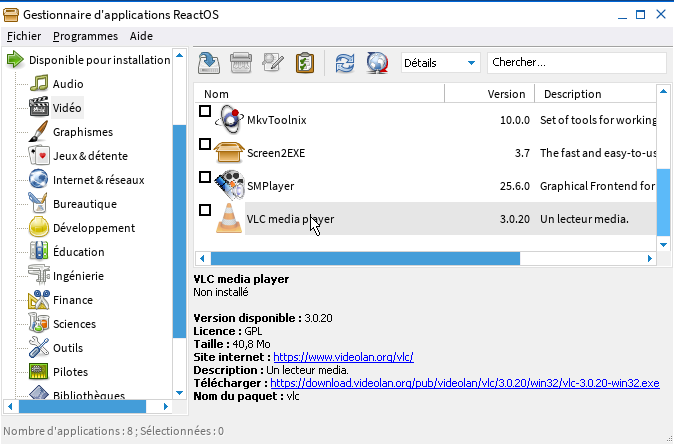Viewport: 674px width, 444px height.
Task: Select the Internet & réseaux category
Action: pos(98,180)
